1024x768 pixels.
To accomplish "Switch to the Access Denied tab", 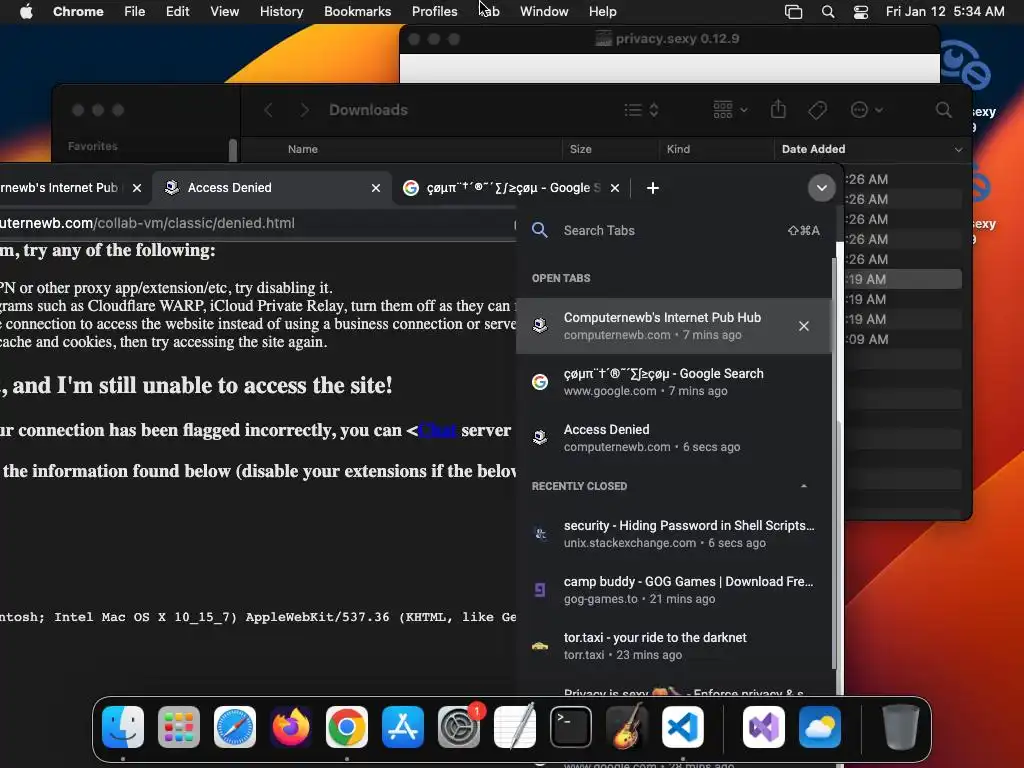I will click(271, 188).
